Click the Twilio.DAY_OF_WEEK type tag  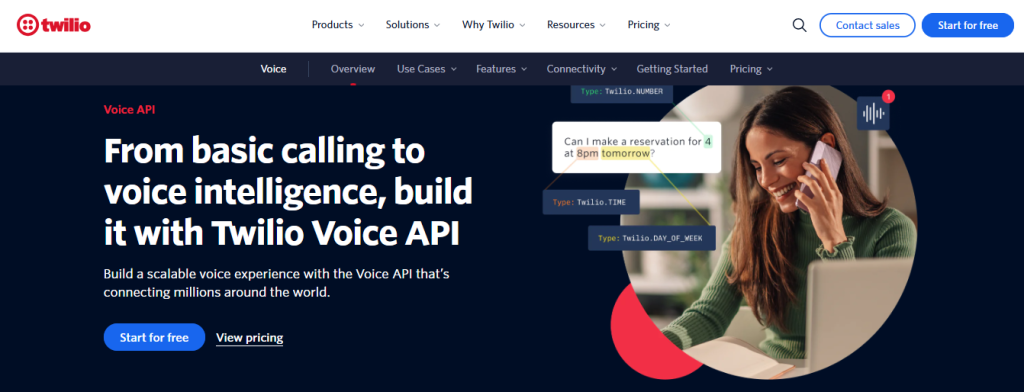(x=652, y=238)
